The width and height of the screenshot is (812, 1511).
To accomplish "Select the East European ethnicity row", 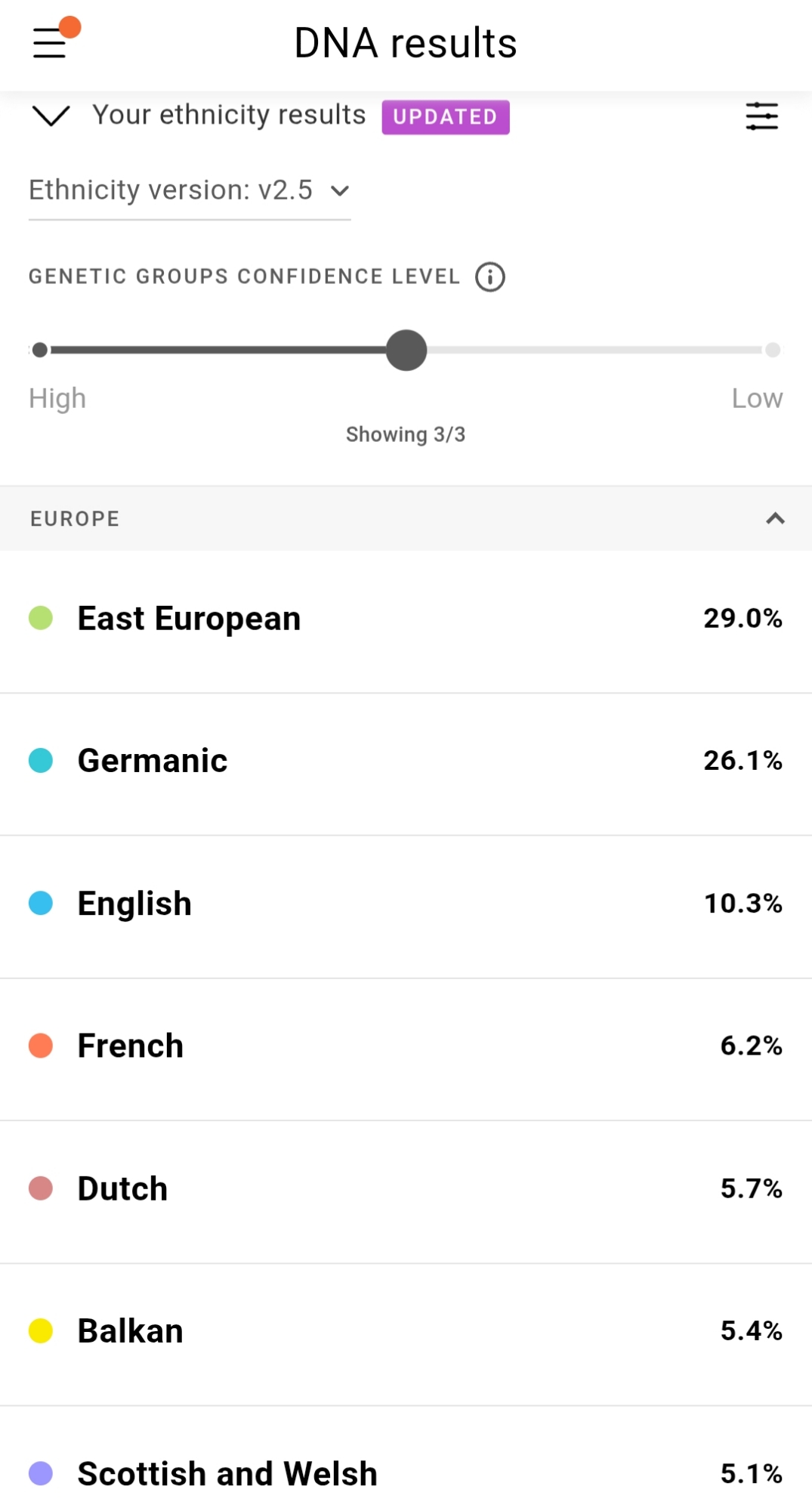I will click(406, 619).
